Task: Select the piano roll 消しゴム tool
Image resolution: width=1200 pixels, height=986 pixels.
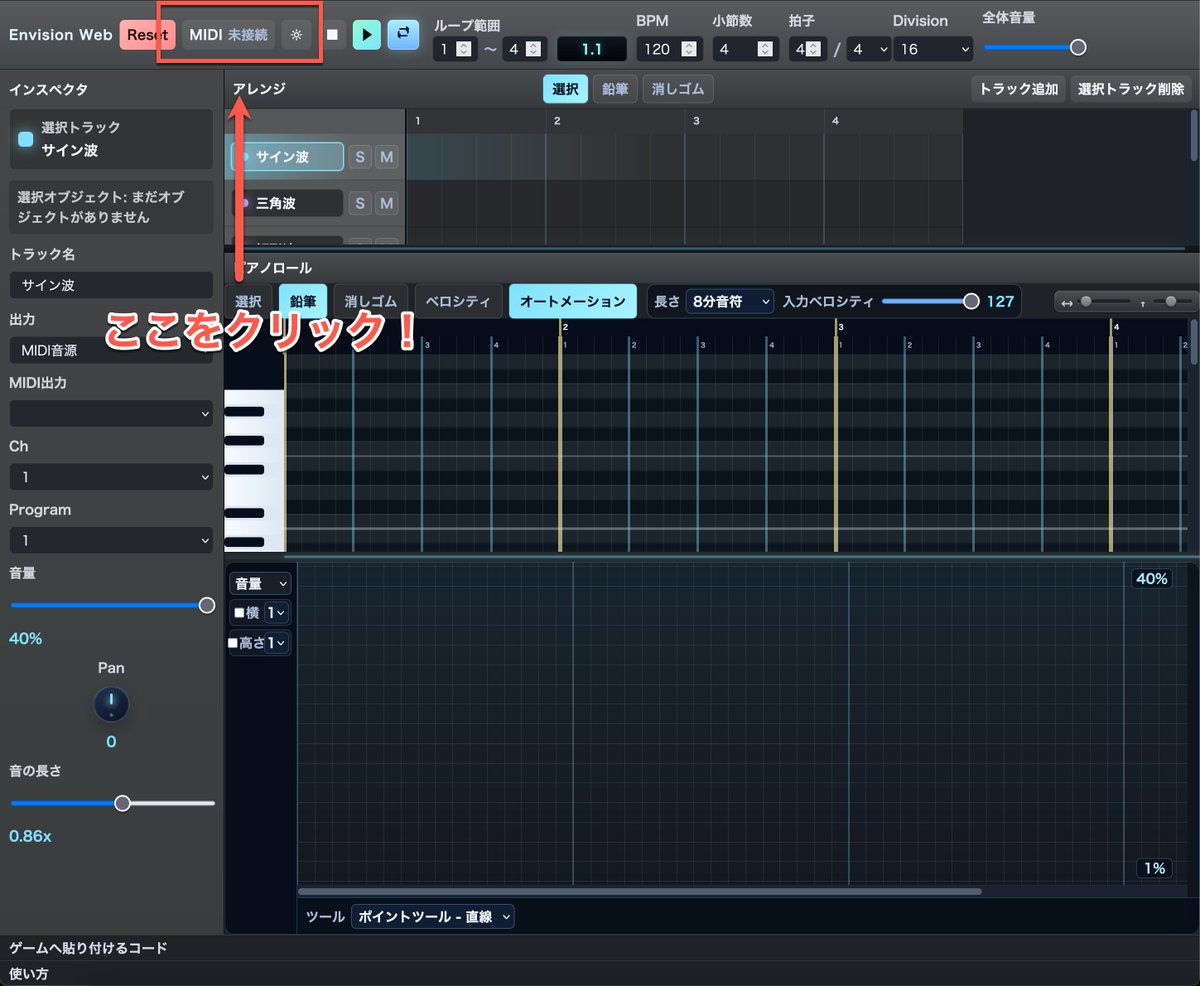Action: (370, 301)
